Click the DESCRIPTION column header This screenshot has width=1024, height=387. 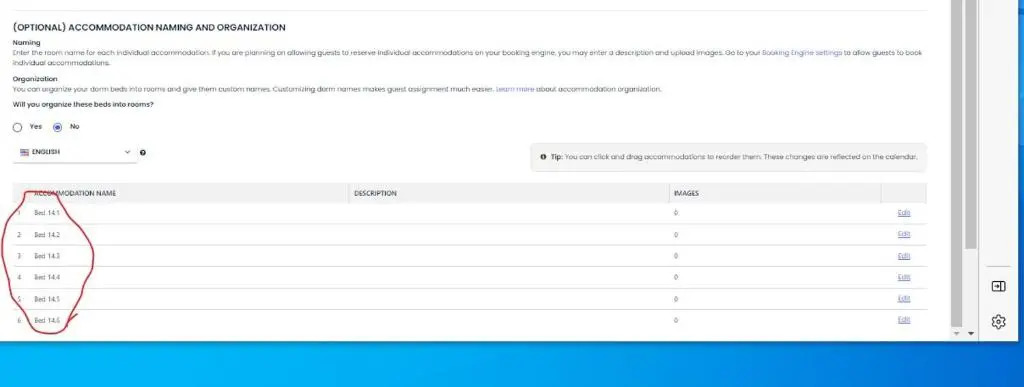(x=376, y=194)
